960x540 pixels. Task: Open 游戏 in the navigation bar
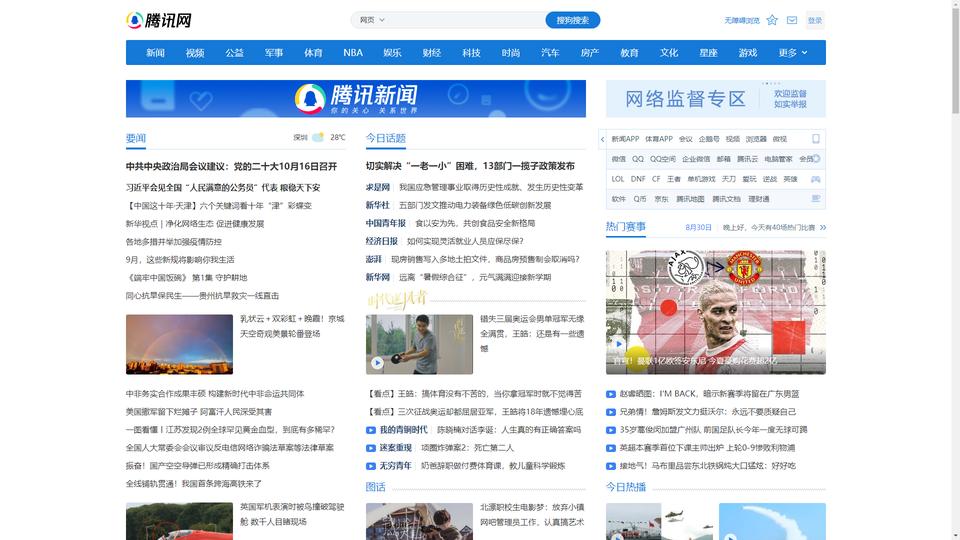(x=748, y=53)
